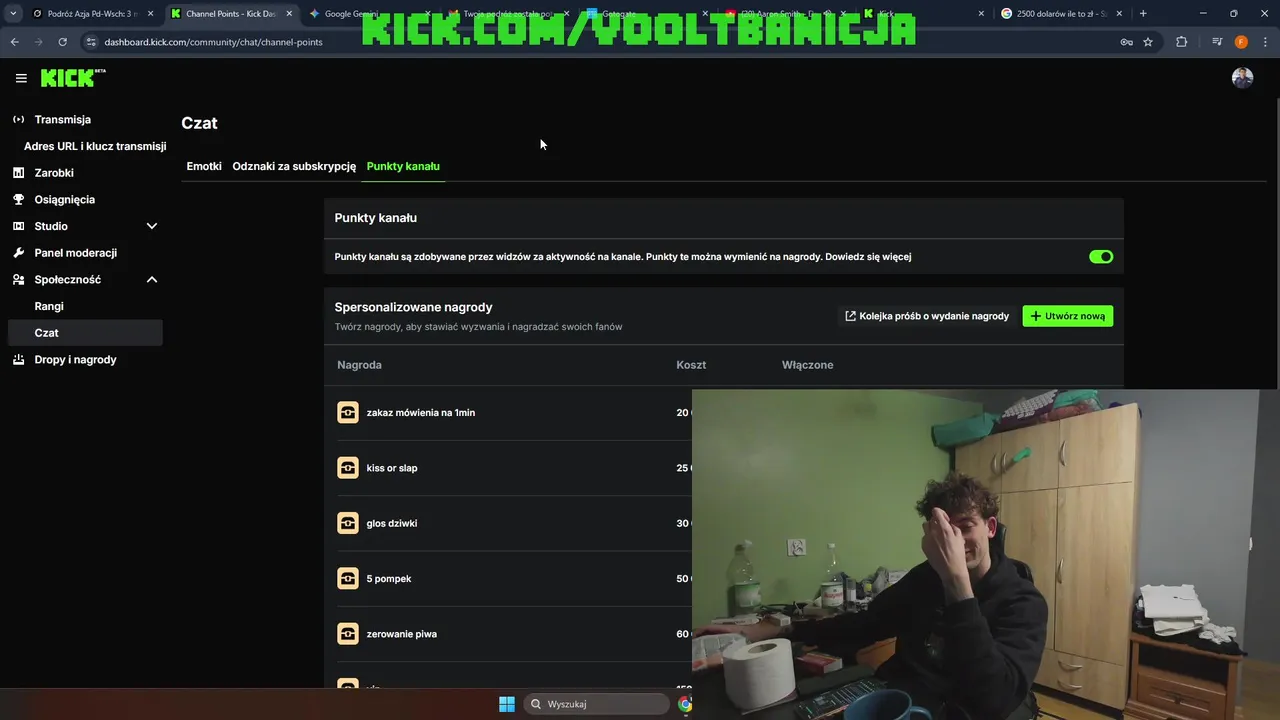Open Dropy i nagrody in the sidebar

click(x=75, y=359)
